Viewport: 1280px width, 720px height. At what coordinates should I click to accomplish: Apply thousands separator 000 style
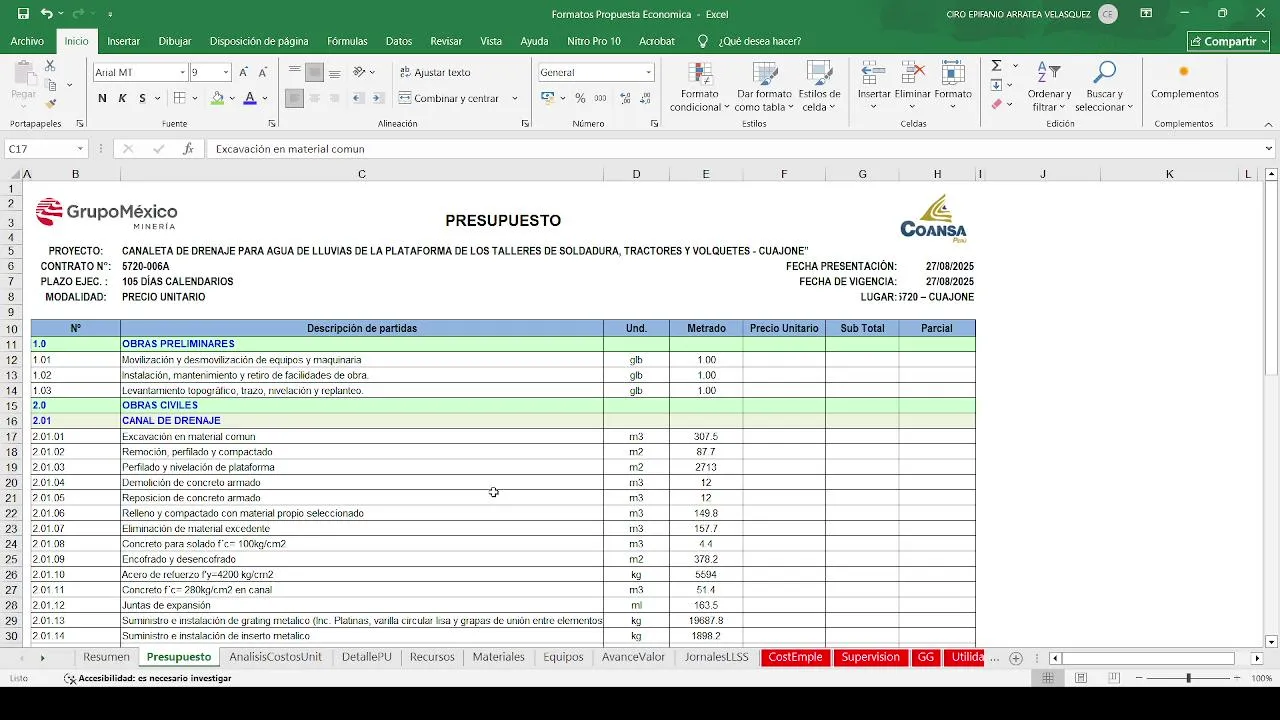pos(600,98)
